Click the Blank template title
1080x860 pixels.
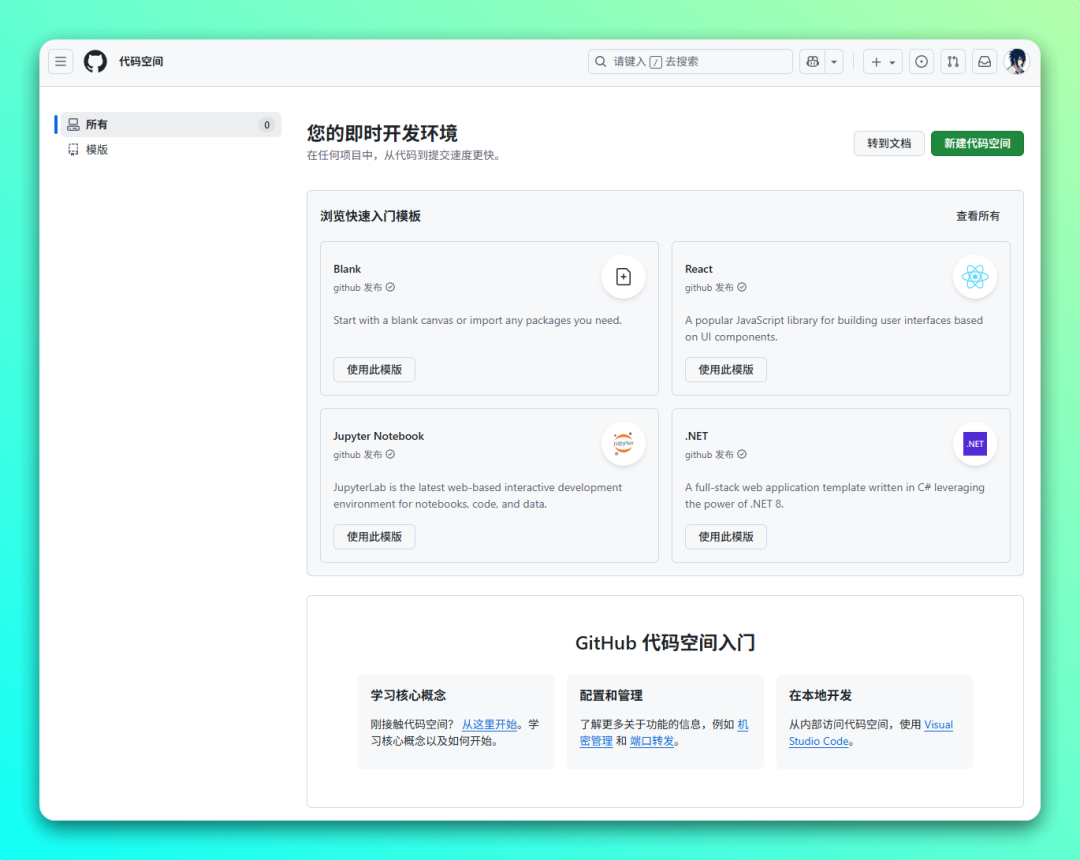click(347, 269)
